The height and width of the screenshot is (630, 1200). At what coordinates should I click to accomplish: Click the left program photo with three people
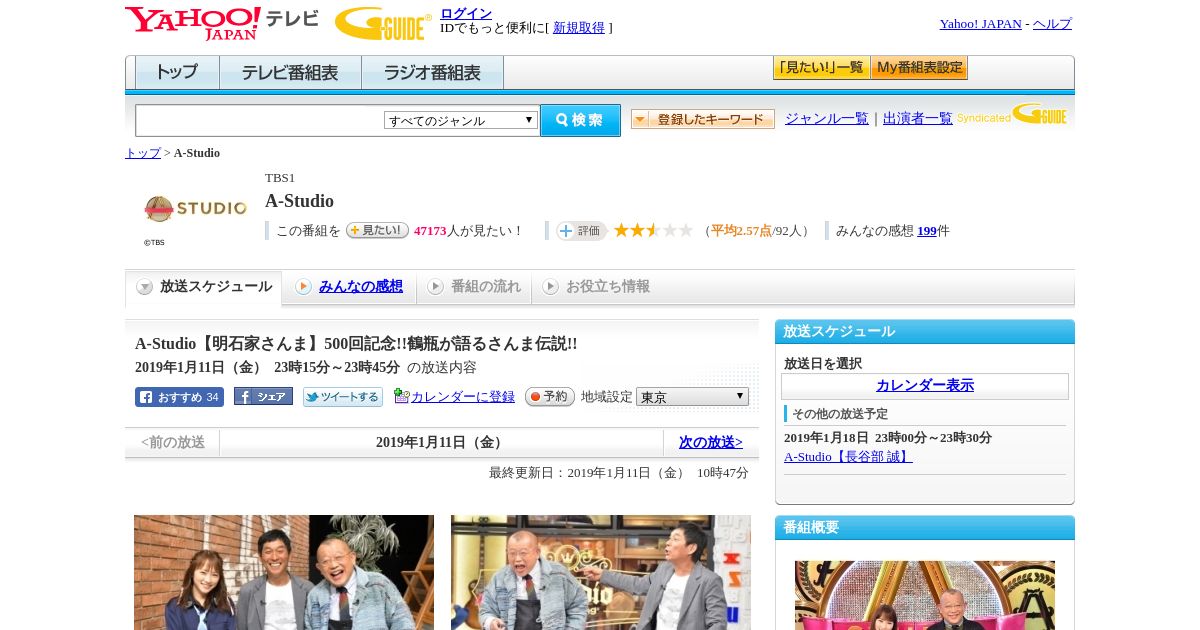[x=284, y=572]
